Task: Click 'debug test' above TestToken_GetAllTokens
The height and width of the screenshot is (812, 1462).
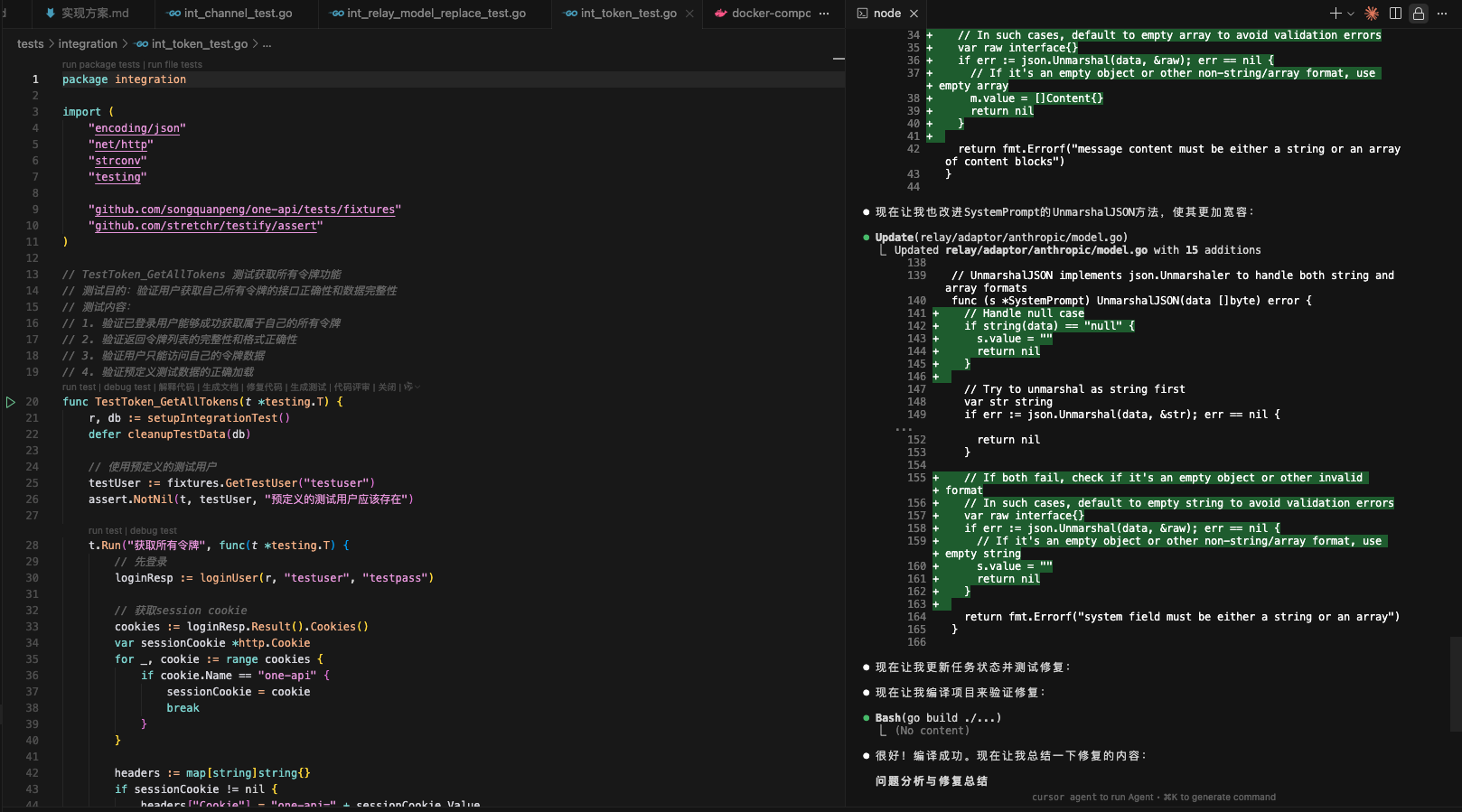Action: 127,387
